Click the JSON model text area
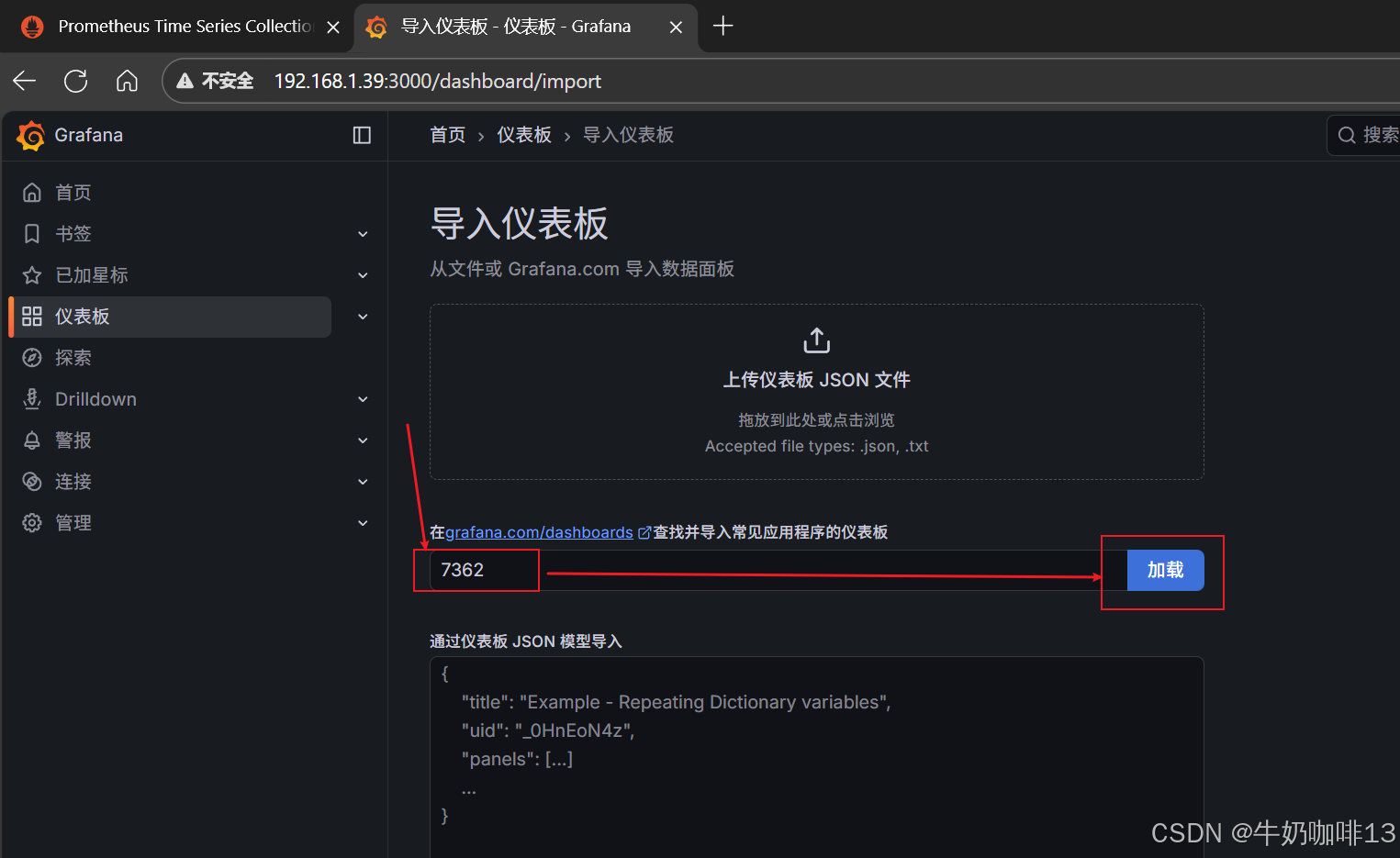1400x858 pixels. [x=817, y=757]
